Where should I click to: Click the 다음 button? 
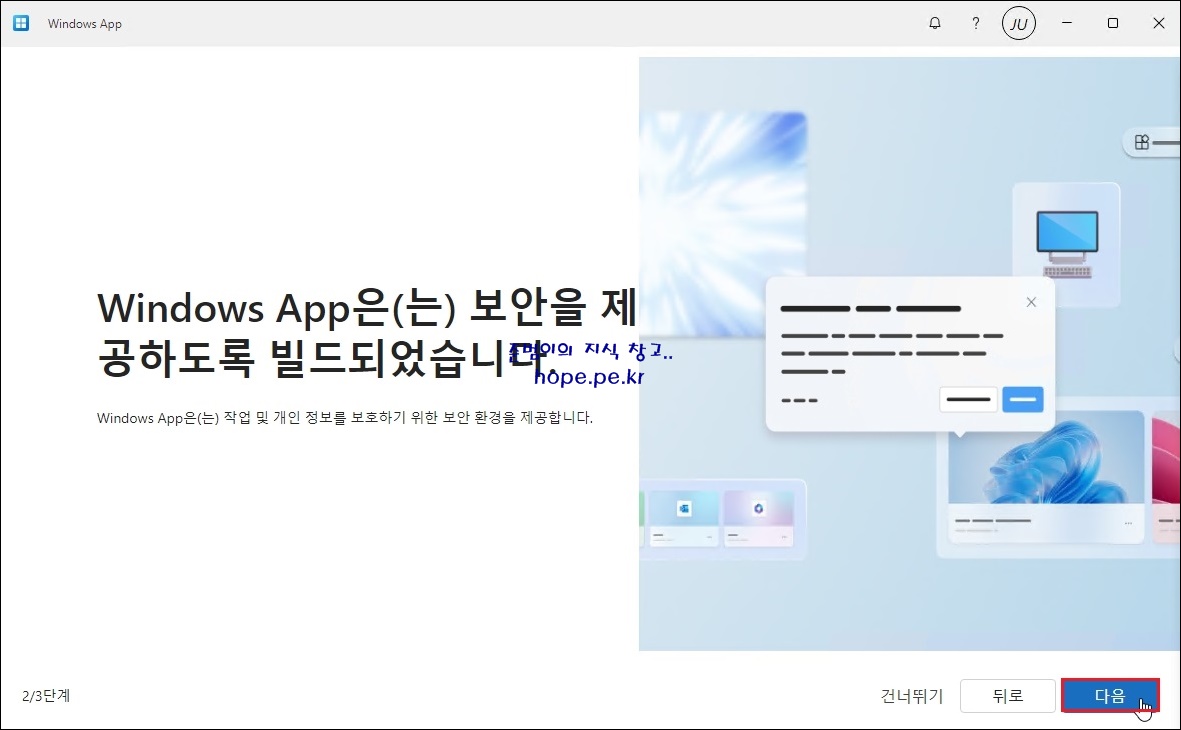pyautogui.click(x=1109, y=695)
